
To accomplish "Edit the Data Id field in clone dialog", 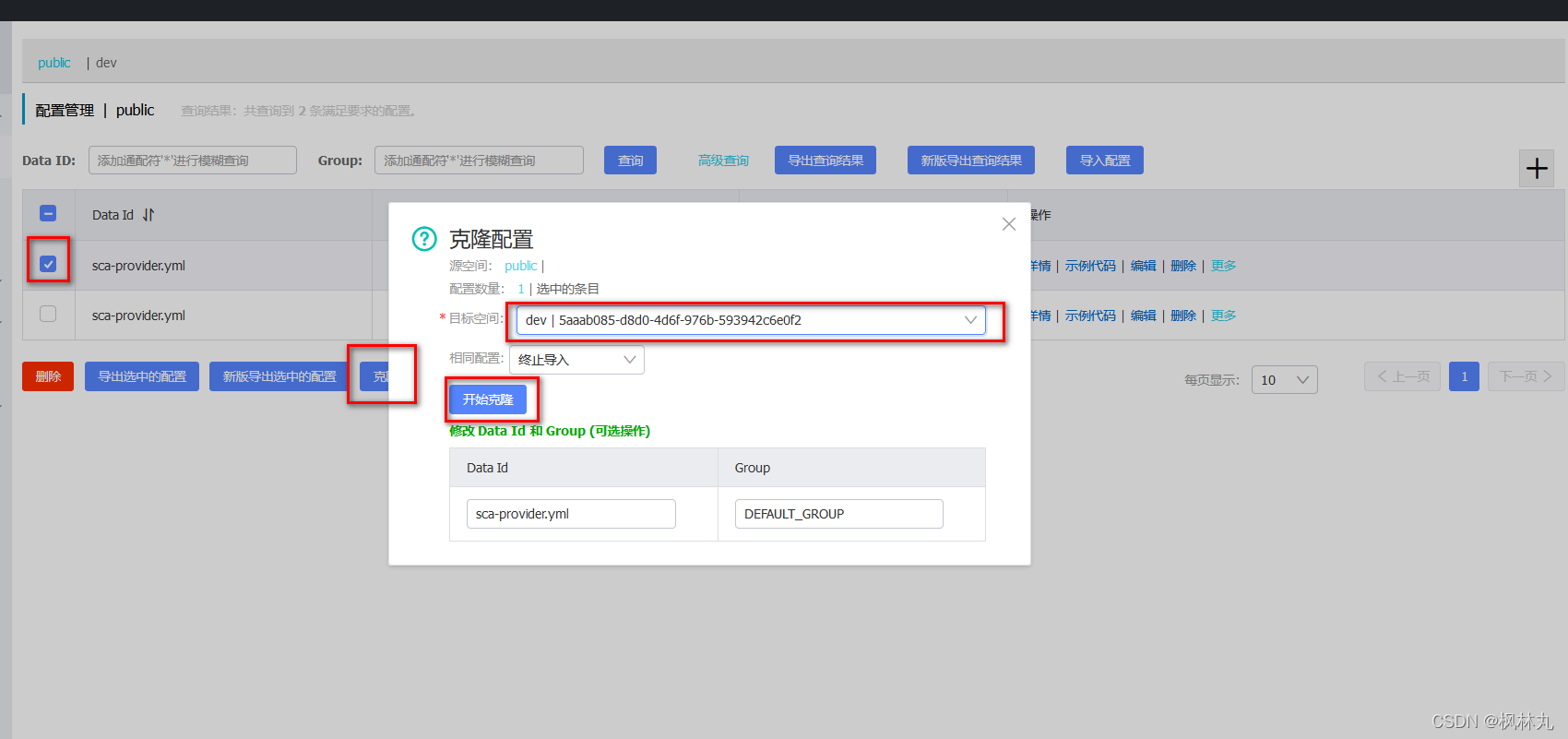I will point(571,514).
